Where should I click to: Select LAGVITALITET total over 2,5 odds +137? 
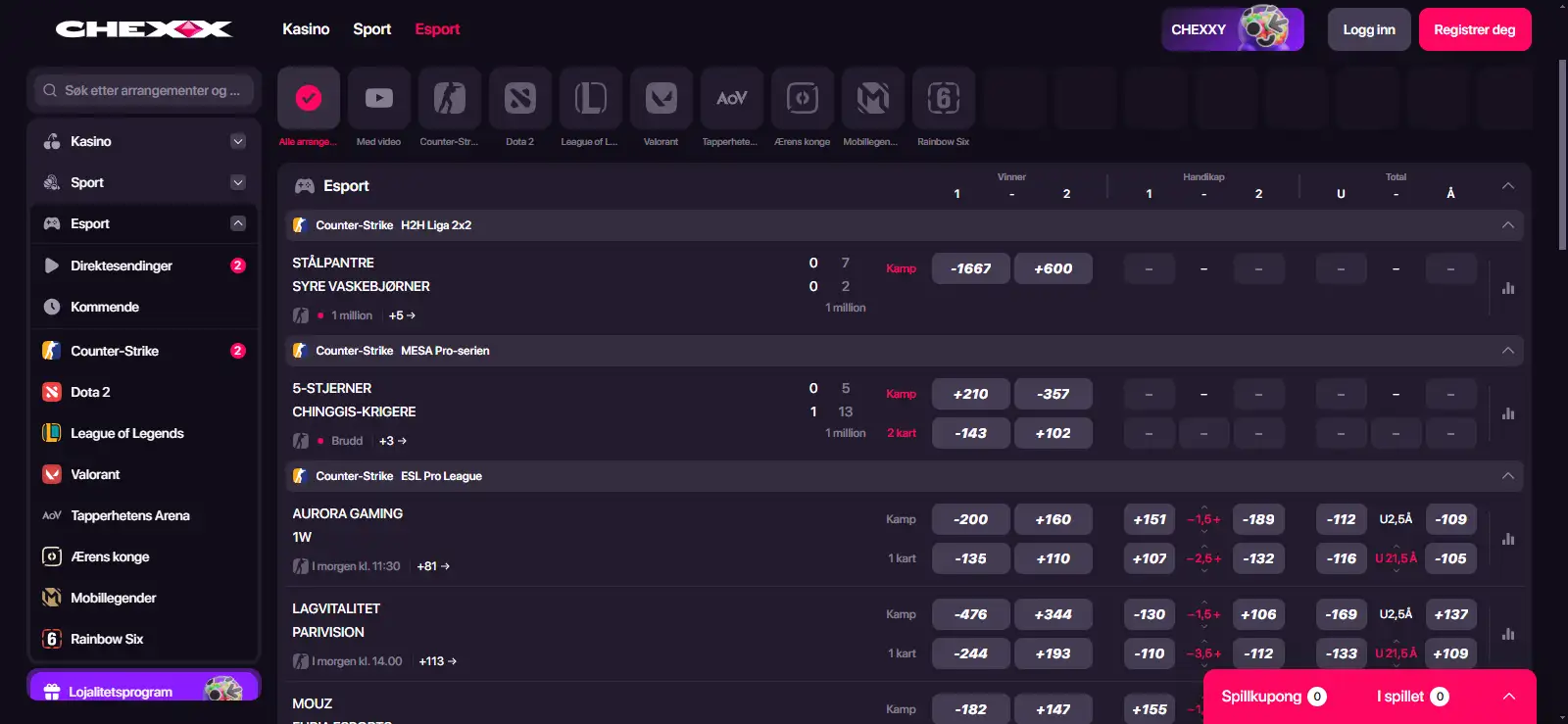[1451, 614]
